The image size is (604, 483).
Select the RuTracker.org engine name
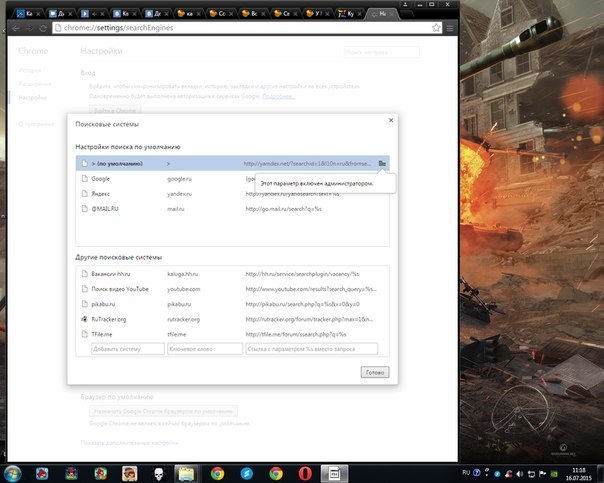[109, 319]
